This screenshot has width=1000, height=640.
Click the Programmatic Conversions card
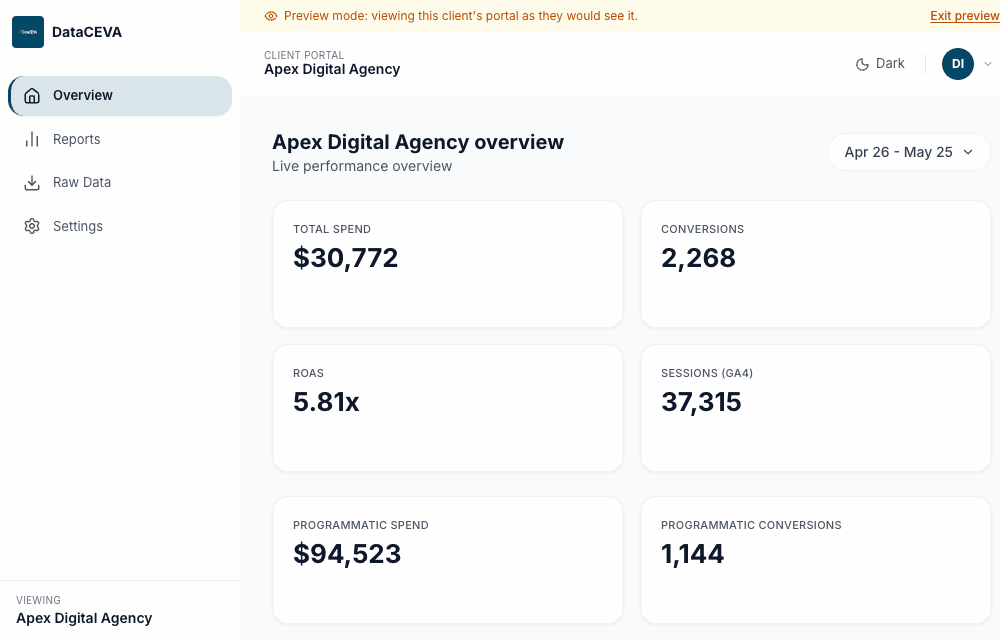point(816,560)
